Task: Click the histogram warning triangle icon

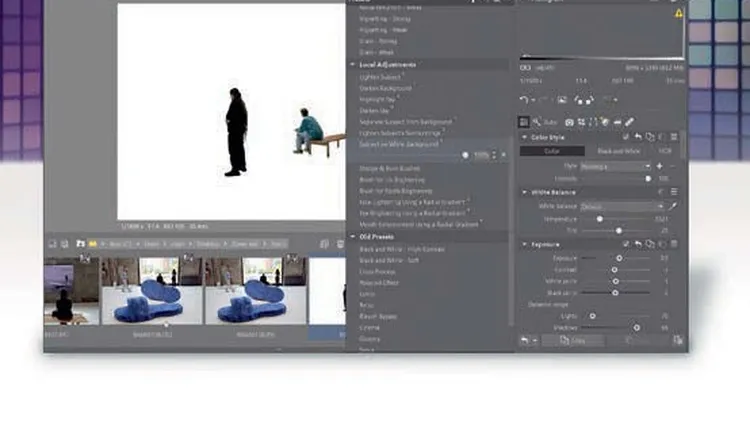Action: point(679,14)
